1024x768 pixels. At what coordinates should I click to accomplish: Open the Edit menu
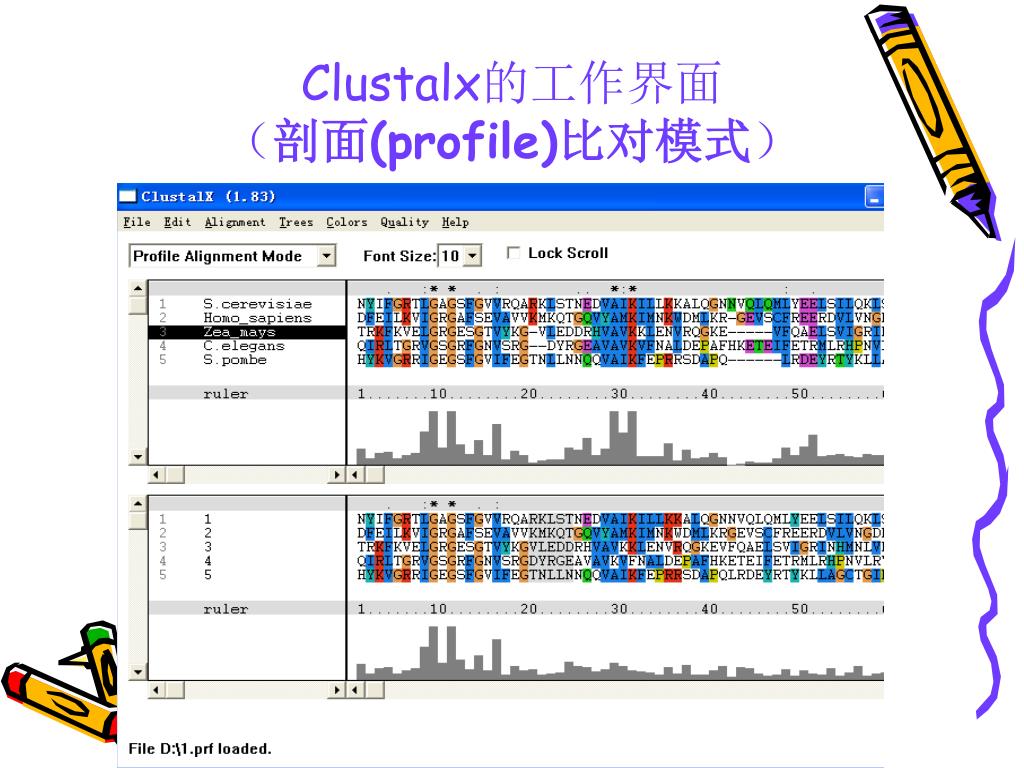tap(177, 222)
